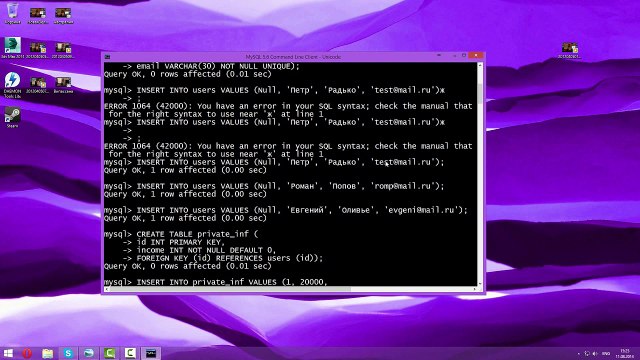Click the console vertical scrollbar thumb
This screenshot has height=360, width=640.
coord(480,94)
